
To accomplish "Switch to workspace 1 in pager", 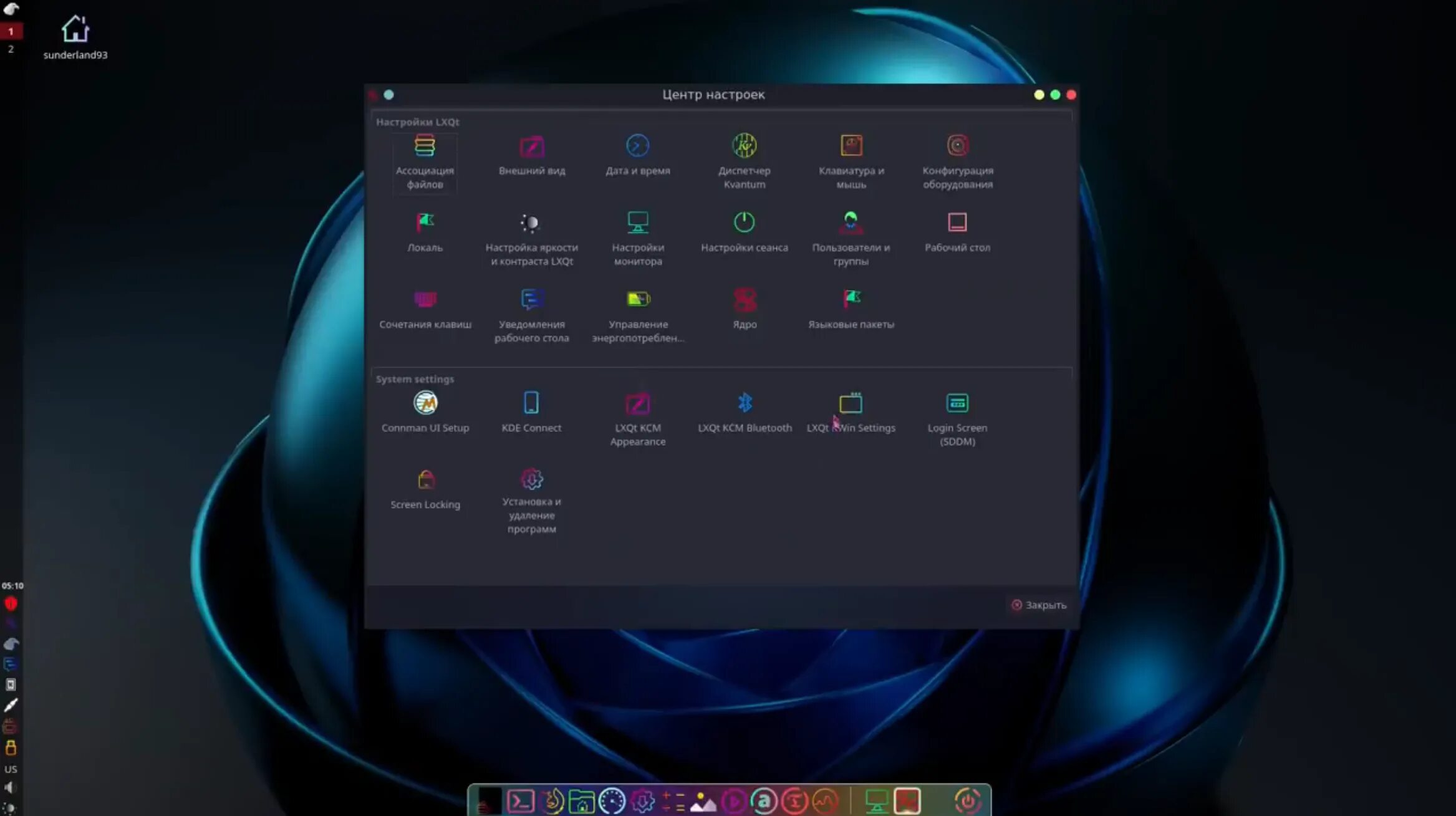I will 11,31.
